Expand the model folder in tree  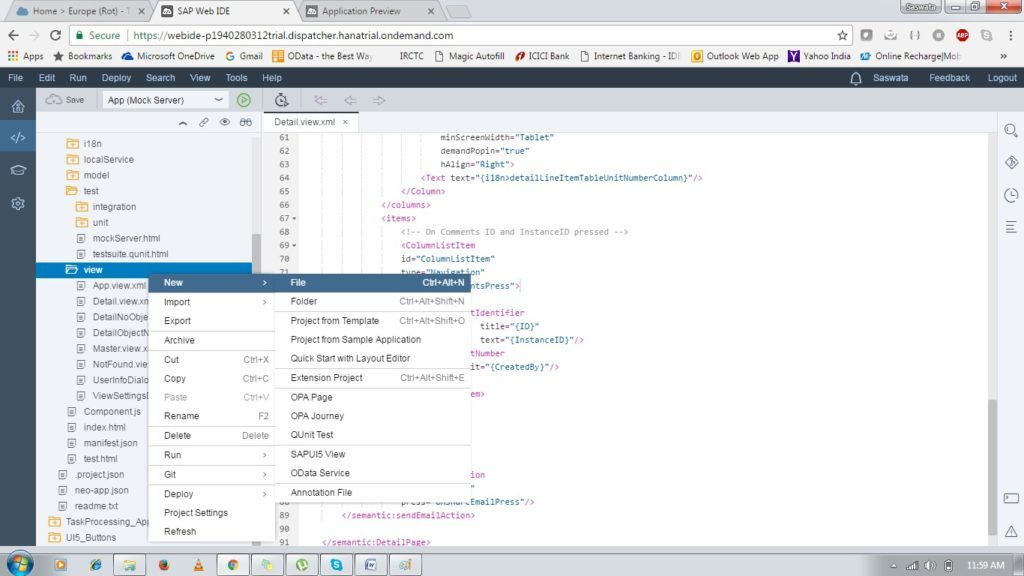(72, 175)
